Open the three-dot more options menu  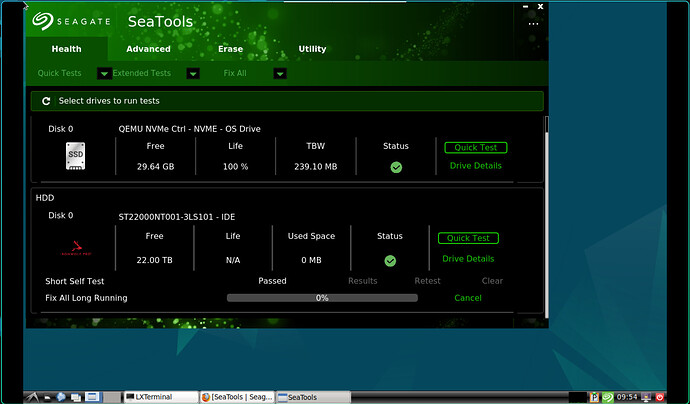(533, 24)
